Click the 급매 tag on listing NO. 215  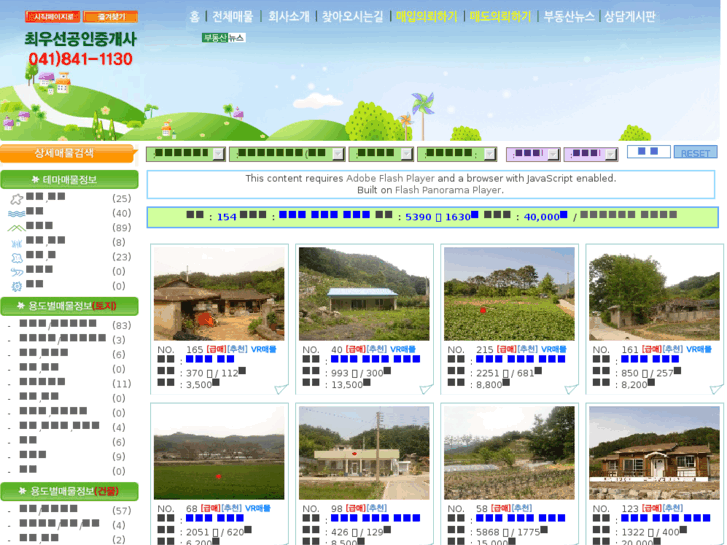(507, 349)
